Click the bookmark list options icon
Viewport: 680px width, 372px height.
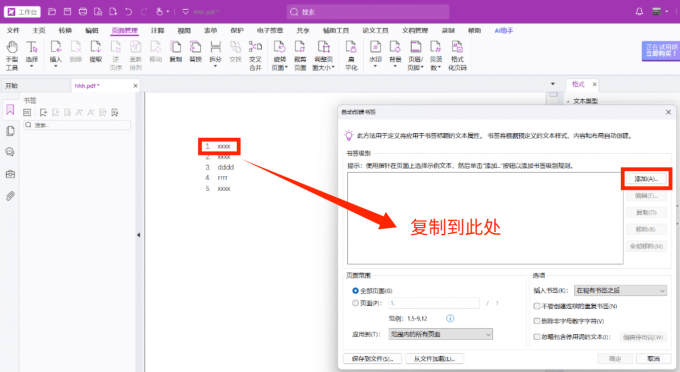pos(27,113)
